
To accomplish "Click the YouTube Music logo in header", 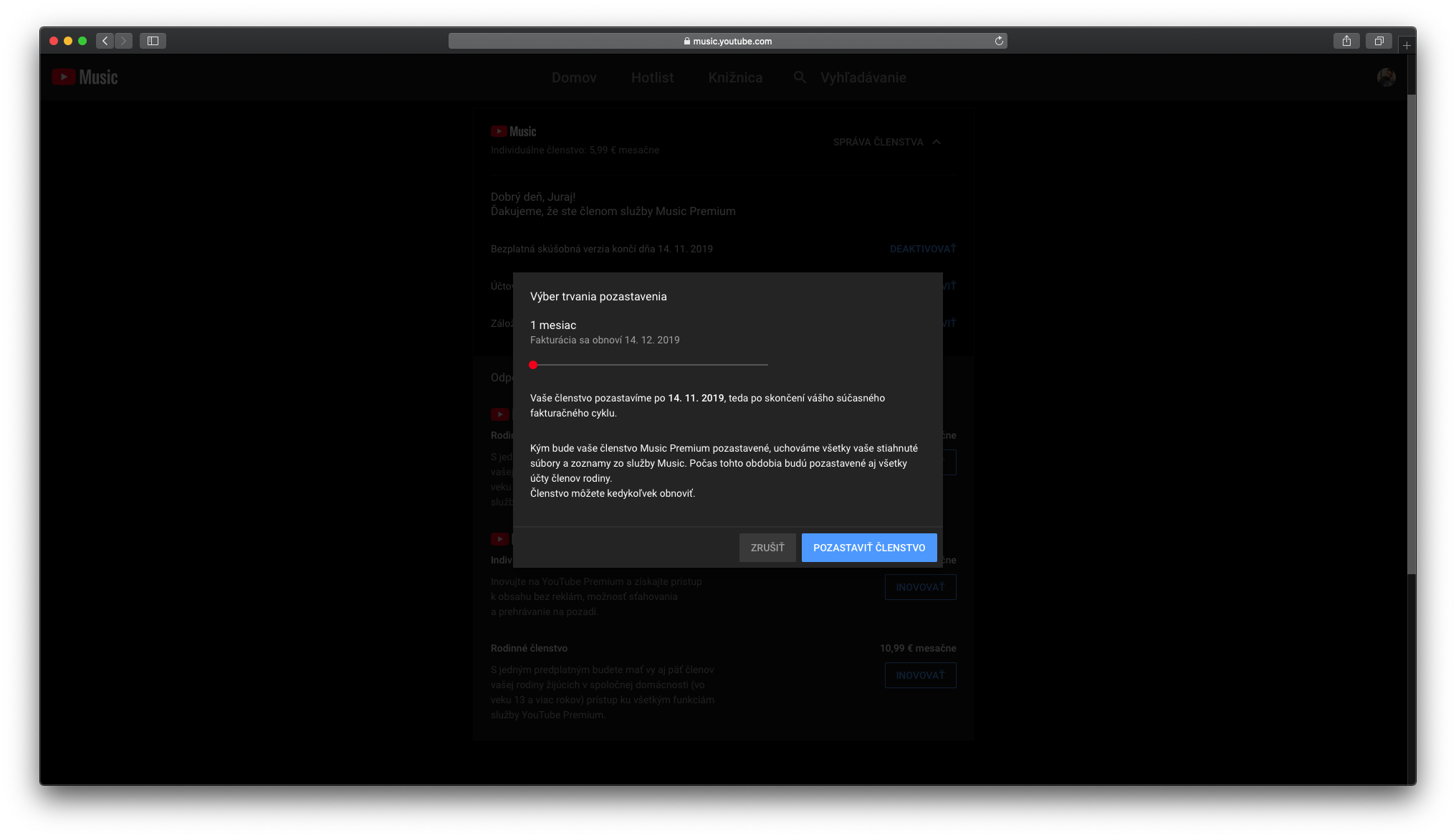I will click(x=85, y=77).
